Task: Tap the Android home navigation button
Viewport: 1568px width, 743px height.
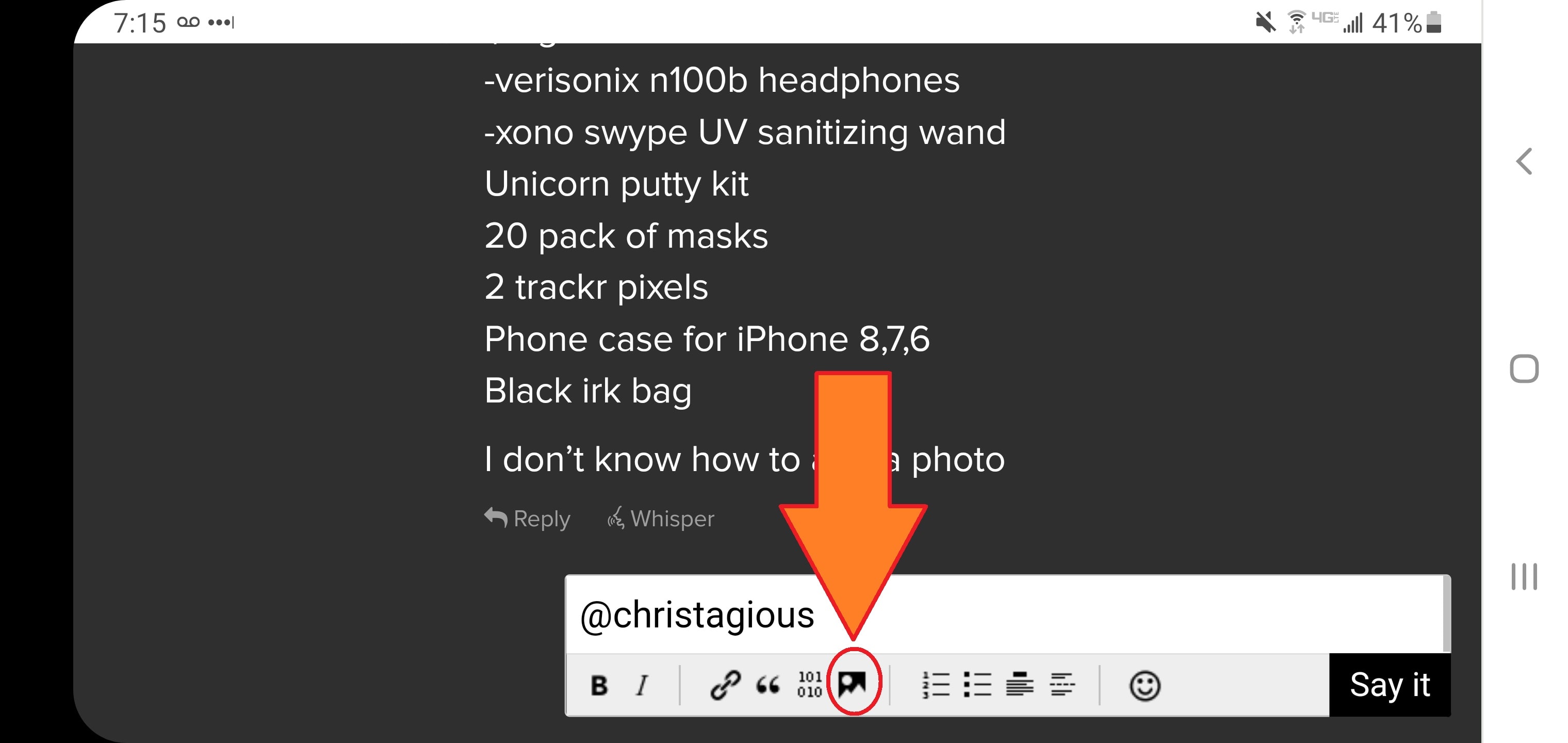Action: click(1524, 368)
